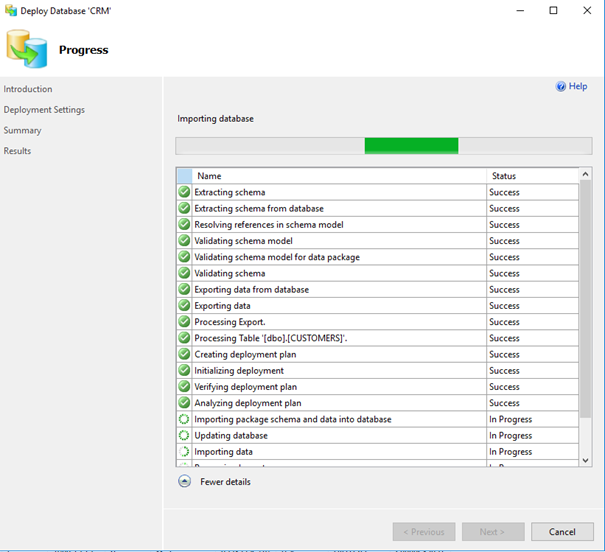Click 'Success' status of Processing Export.
This screenshot has width=605, height=552.
pos(504,322)
